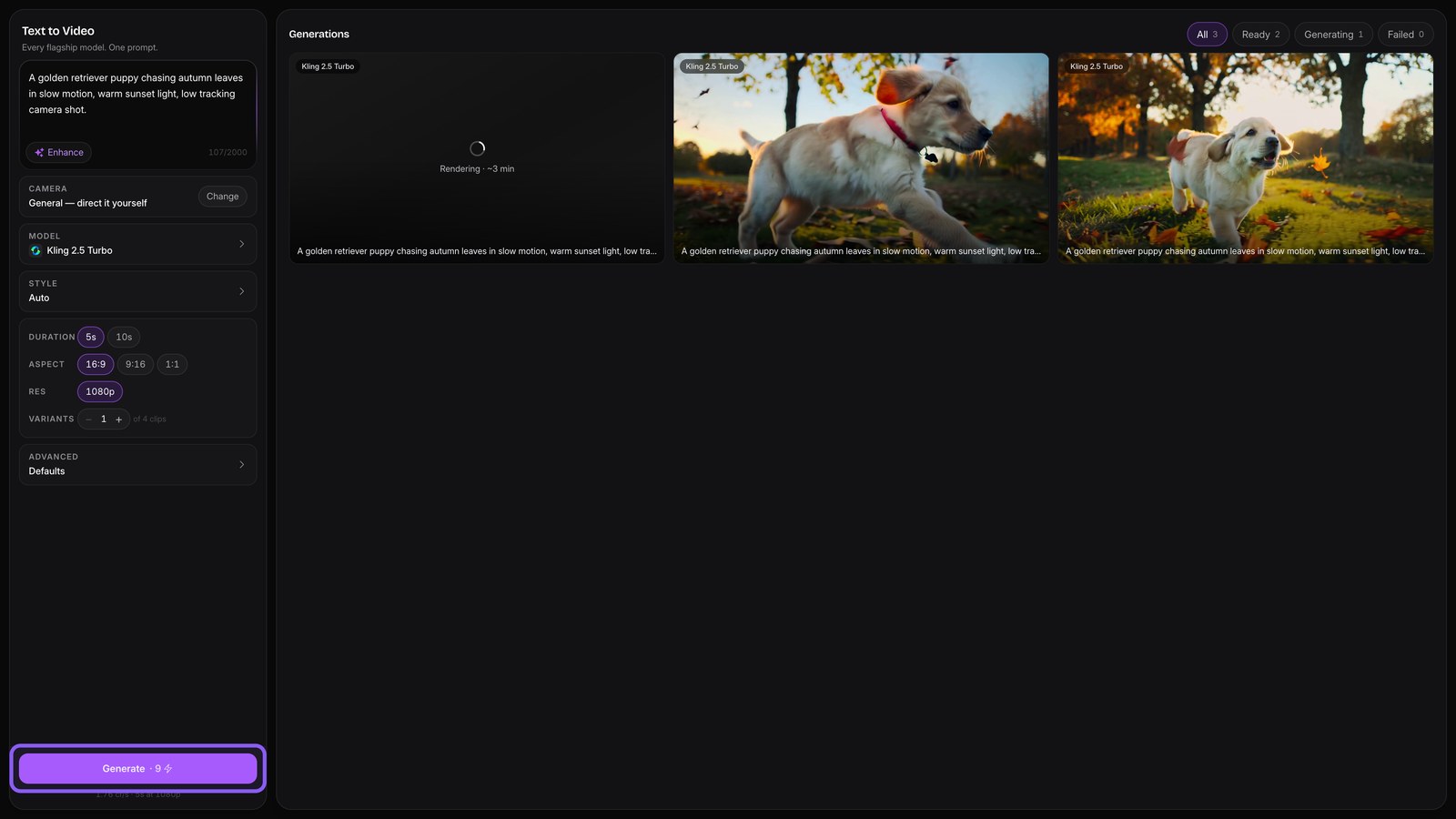Click the variants count value 1
The width and height of the screenshot is (1456, 819).
tap(104, 420)
